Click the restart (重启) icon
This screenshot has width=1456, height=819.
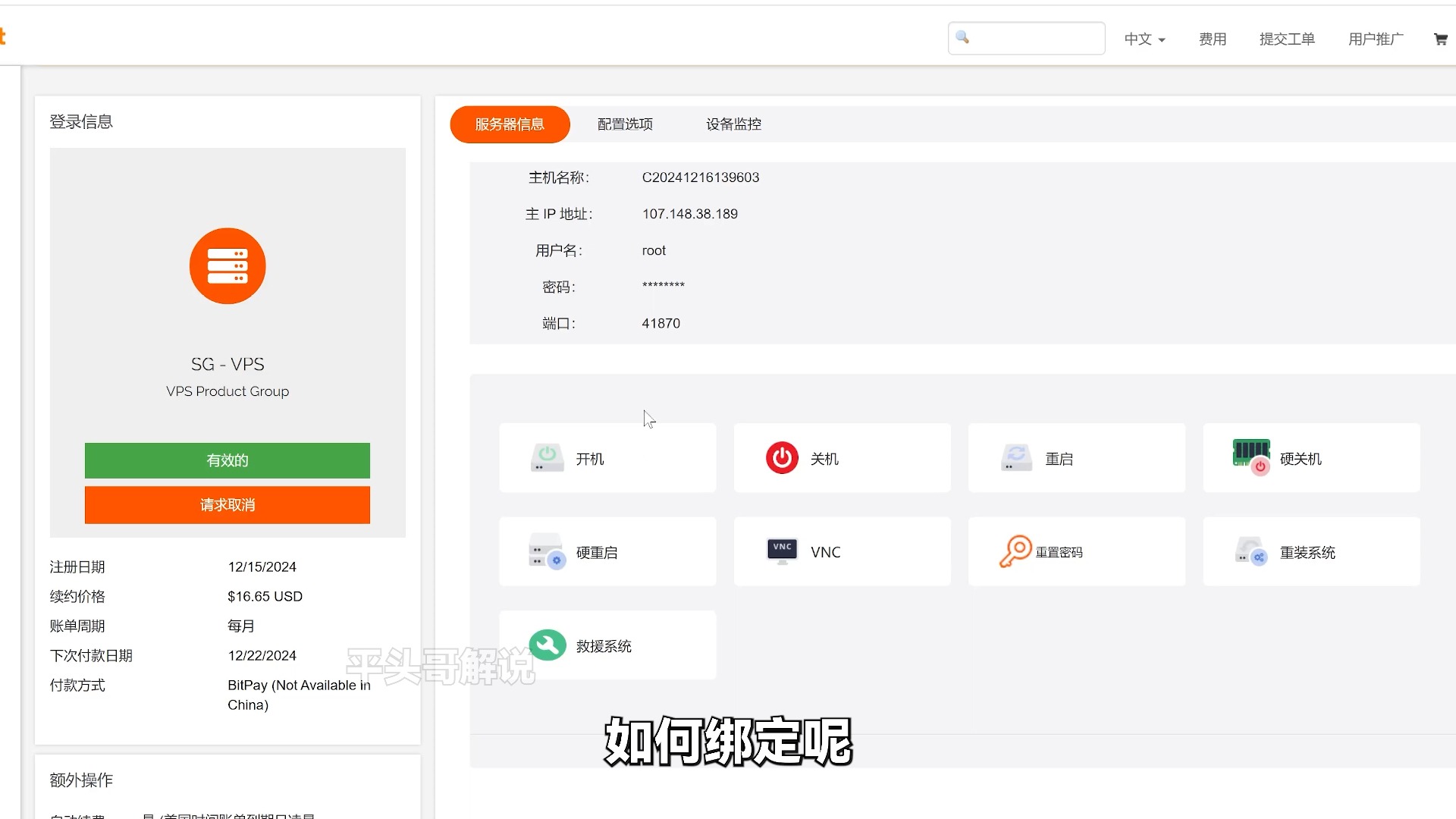pos(1016,458)
